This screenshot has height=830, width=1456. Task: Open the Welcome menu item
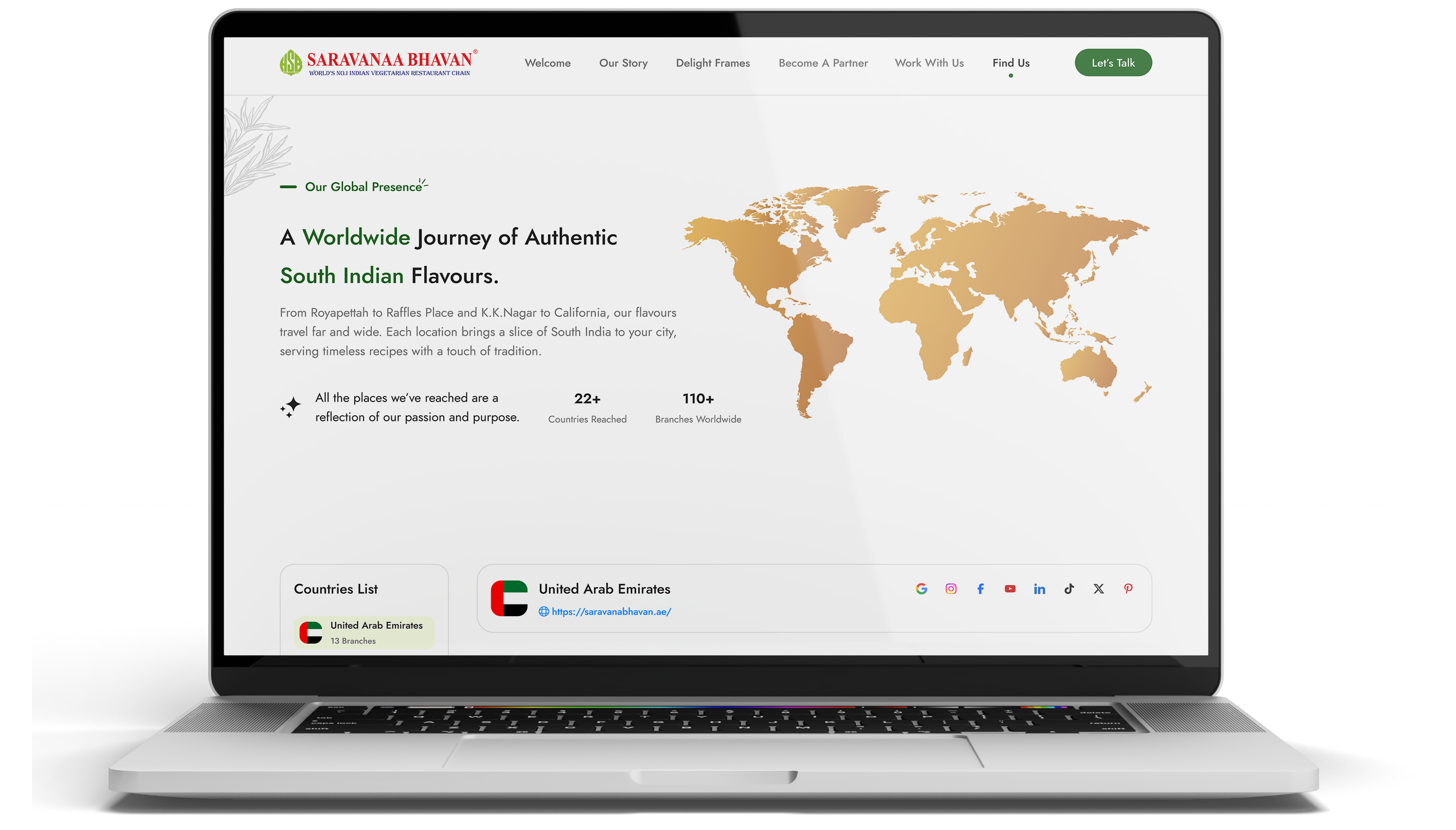click(x=547, y=63)
